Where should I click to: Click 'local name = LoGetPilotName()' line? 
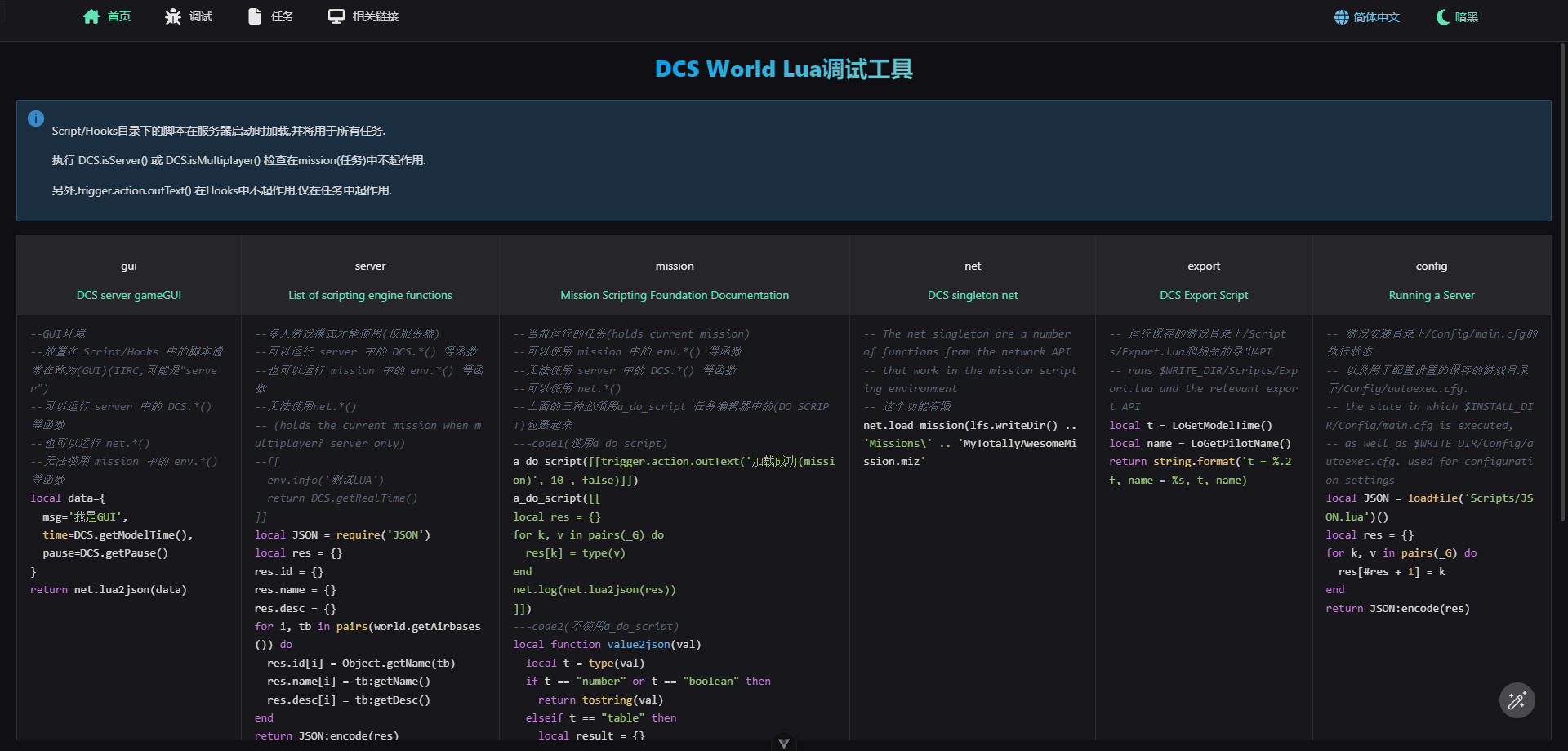click(x=1200, y=444)
